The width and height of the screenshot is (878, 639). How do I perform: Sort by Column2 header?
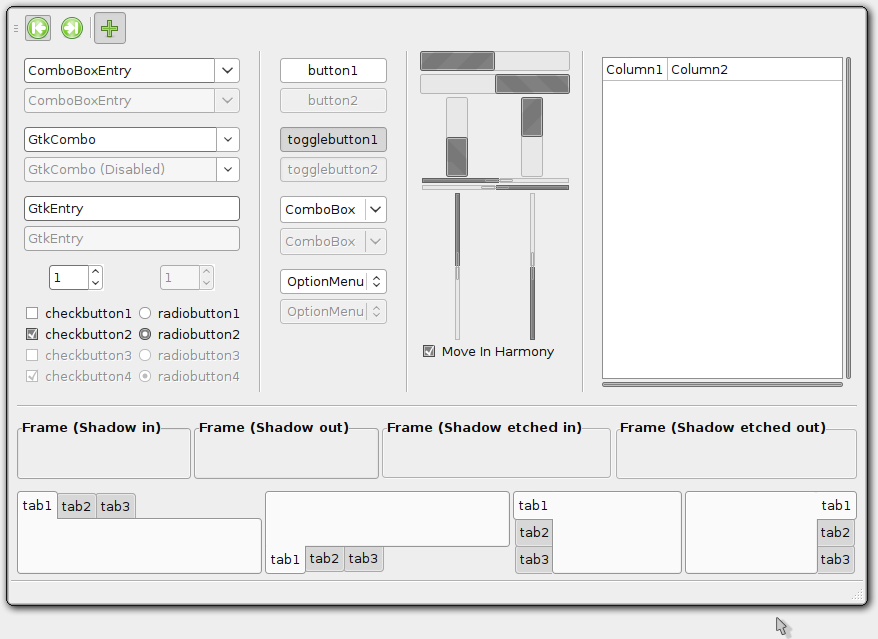point(755,69)
